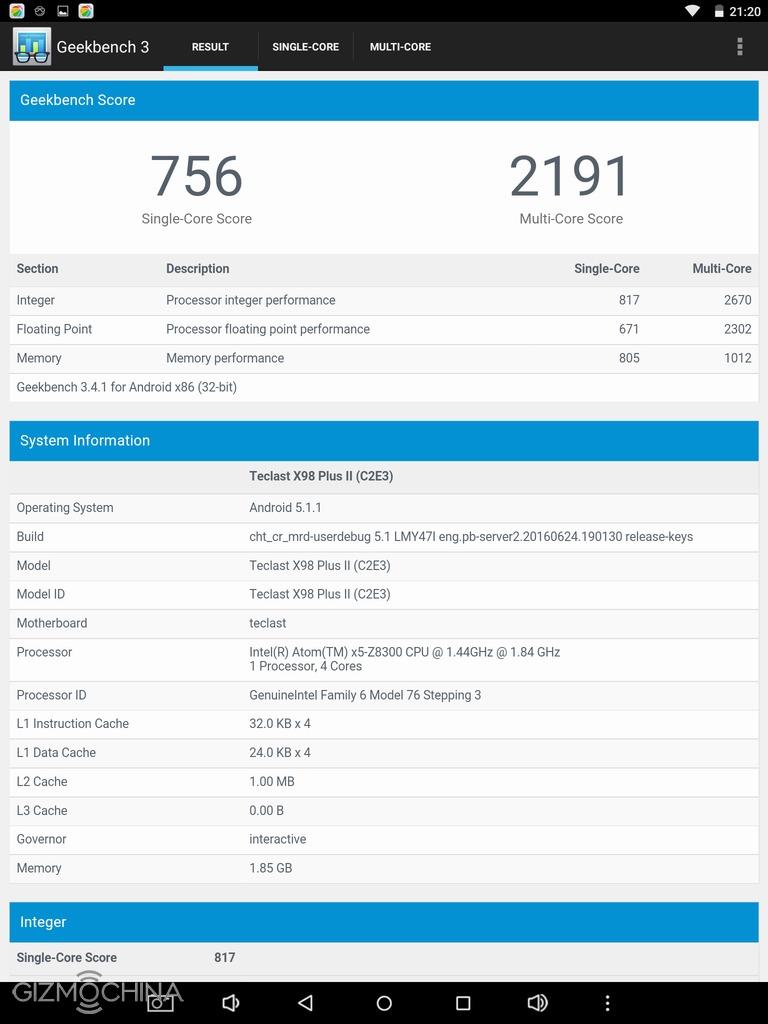
Task: Tap the volume up speaker icon
Action: [537, 1003]
